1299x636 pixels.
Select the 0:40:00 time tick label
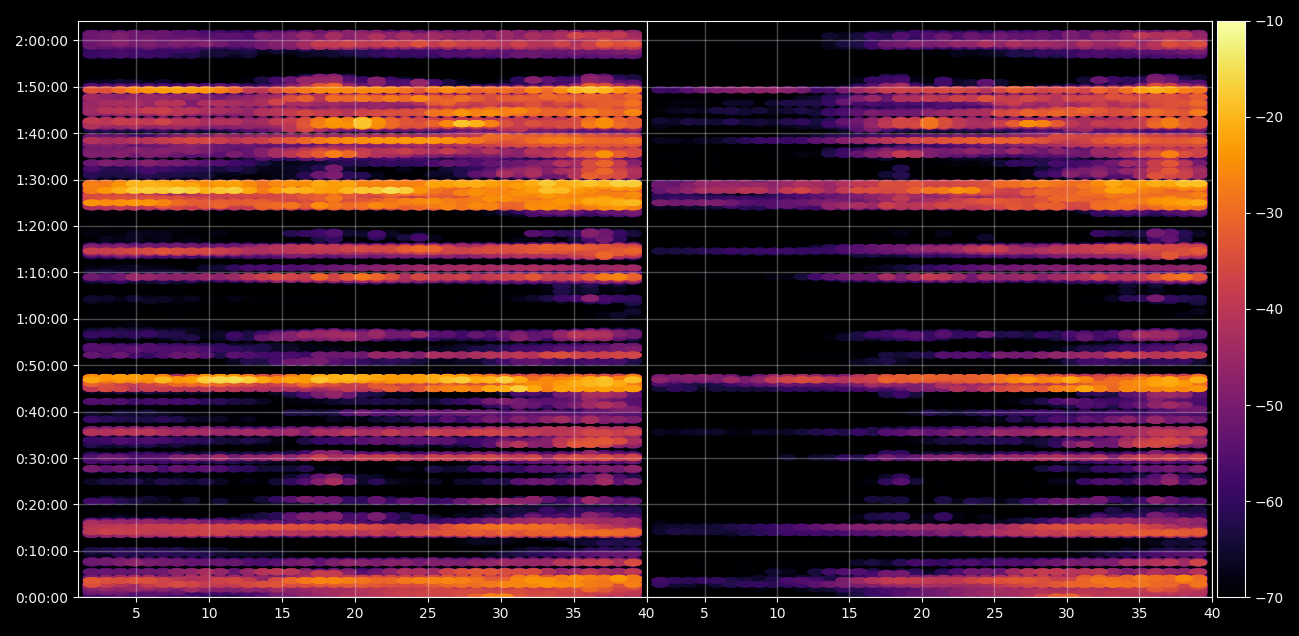click(x=42, y=412)
